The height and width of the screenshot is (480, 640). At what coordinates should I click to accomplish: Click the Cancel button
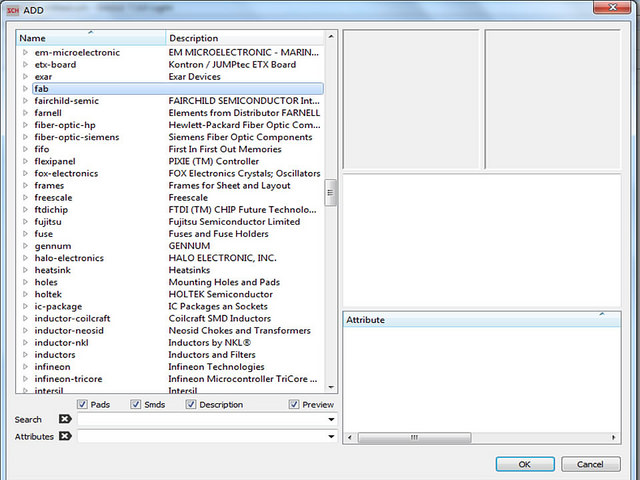coord(591,464)
